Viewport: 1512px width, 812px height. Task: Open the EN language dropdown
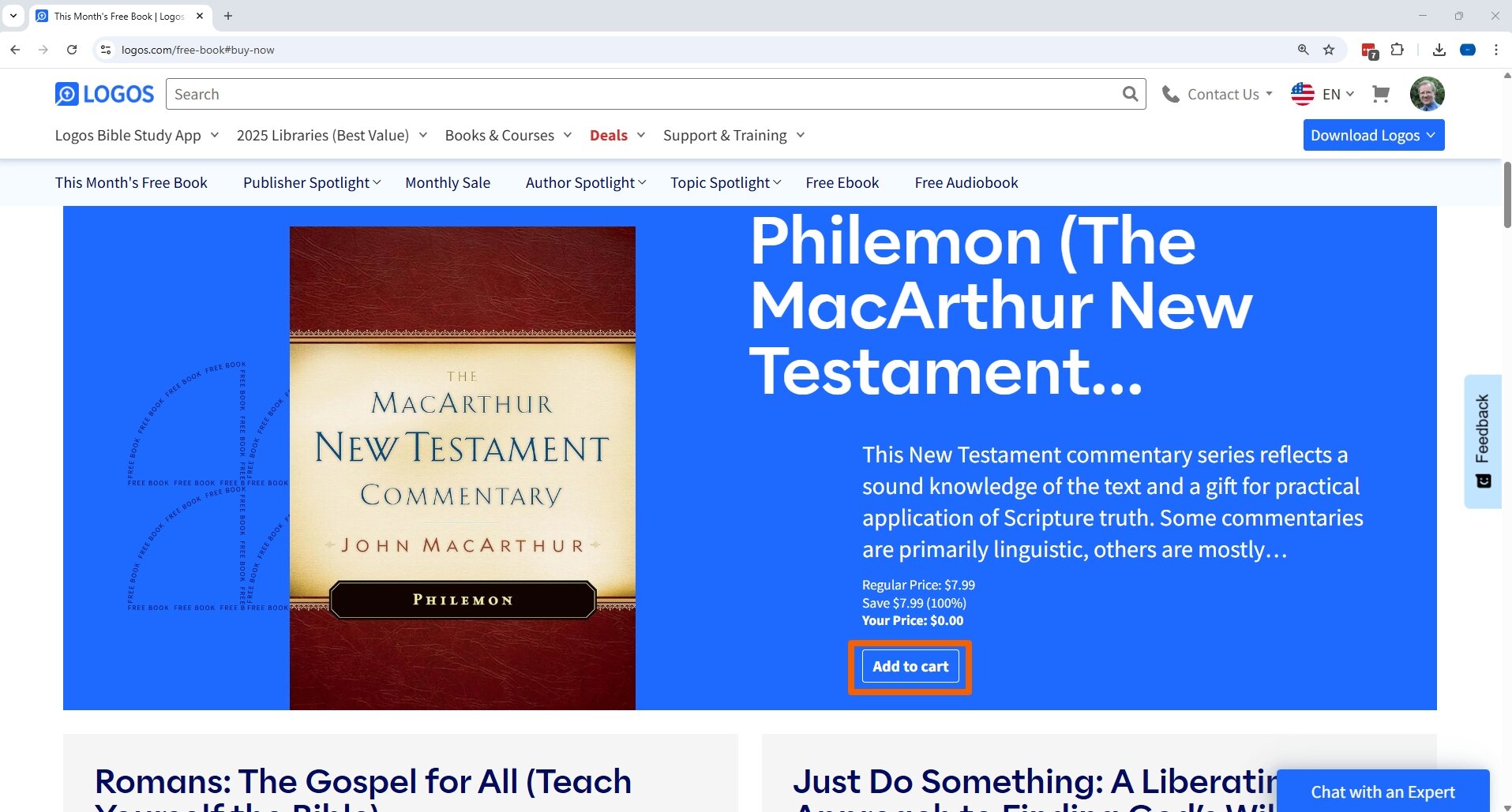pyautogui.click(x=1338, y=94)
